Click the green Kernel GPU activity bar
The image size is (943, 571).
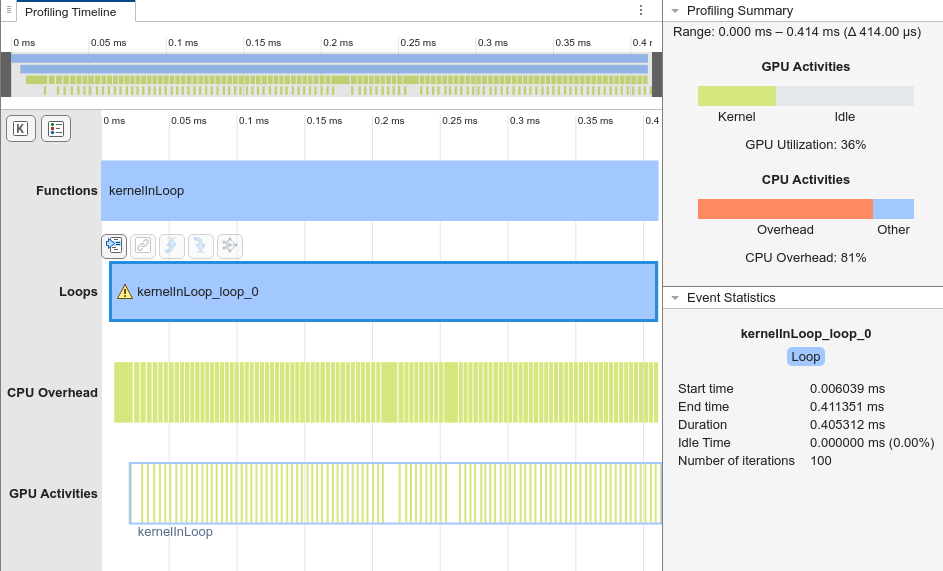(736, 96)
